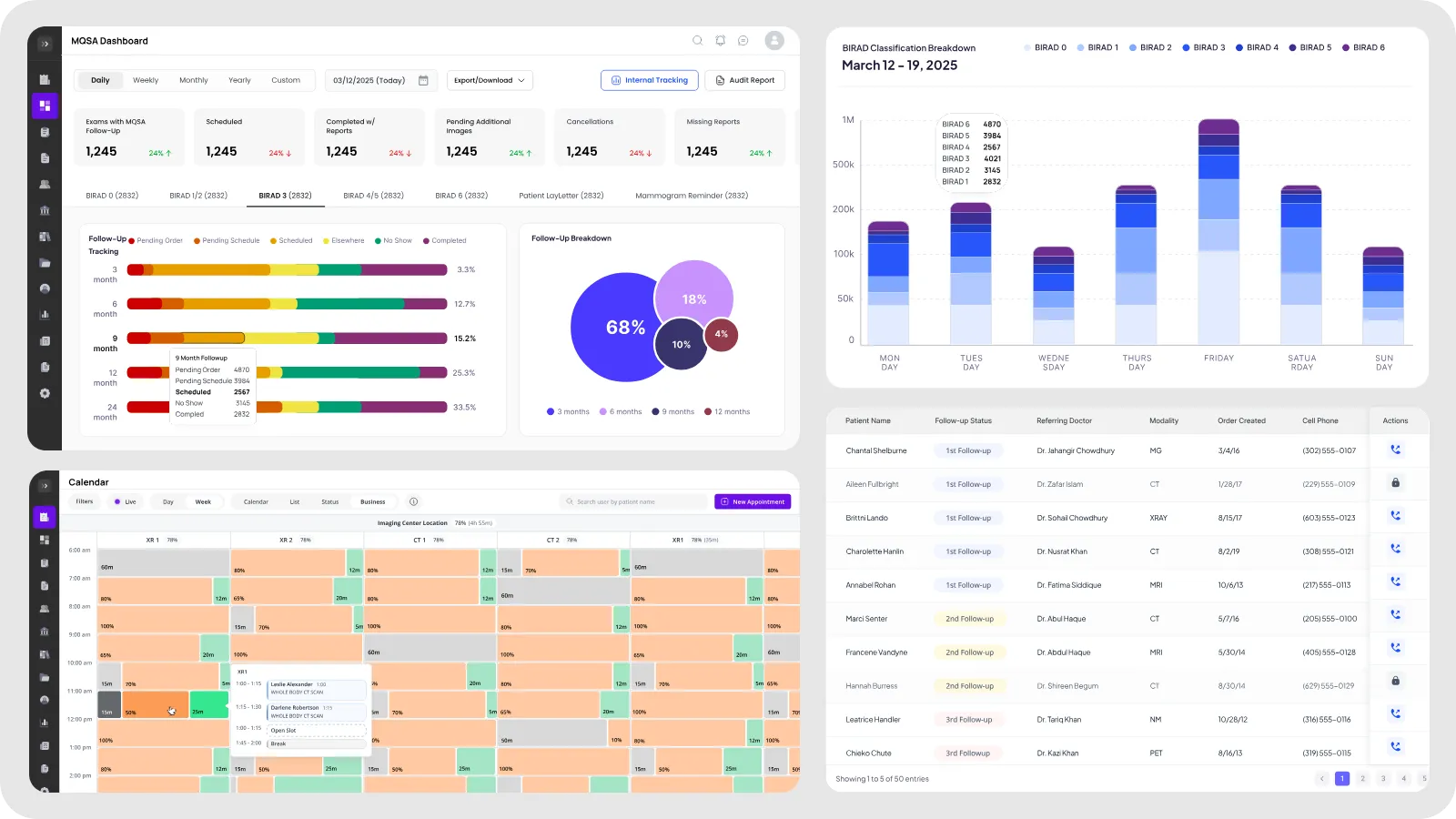Viewport: 1456px width, 819px height.
Task: Switch calendar to Day view
Action: 168,501
